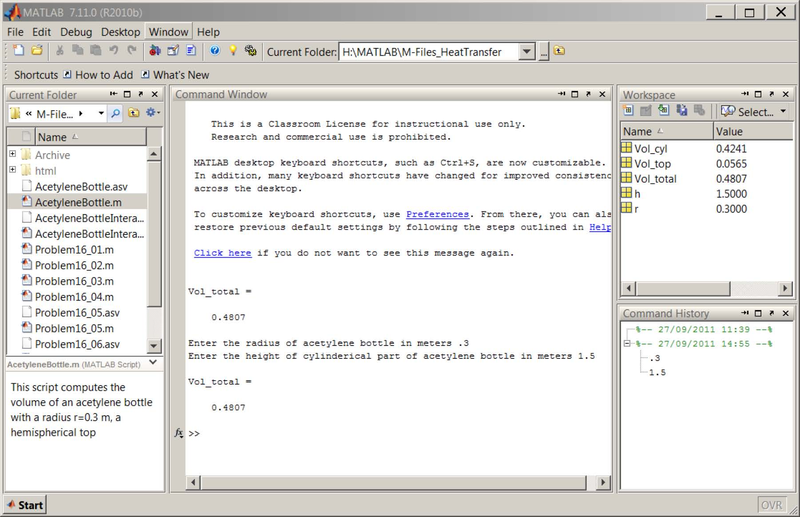Click the file list scroll-down arrow

point(154,346)
